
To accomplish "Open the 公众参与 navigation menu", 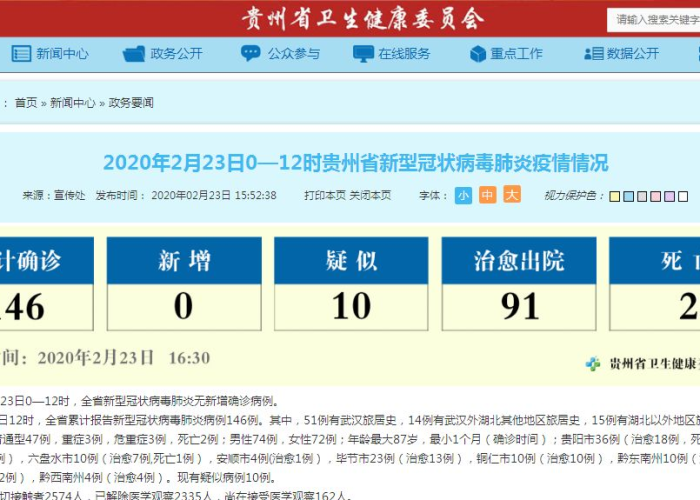I will pyautogui.click(x=294, y=54).
